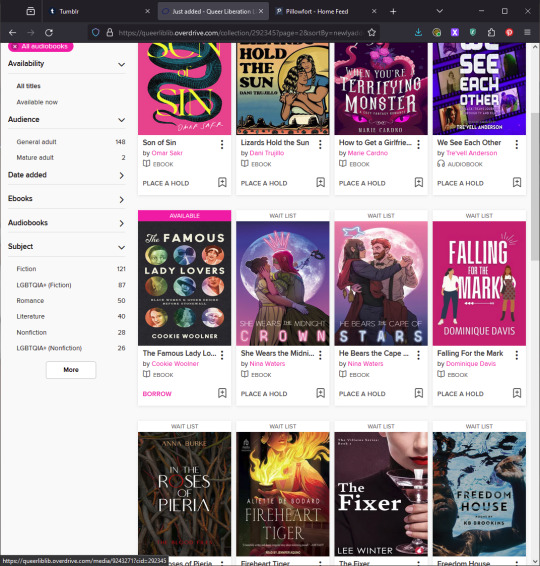The height and width of the screenshot is (566, 540).
Task: Collapse the Audience filter section
Action: tap(67, 119)
